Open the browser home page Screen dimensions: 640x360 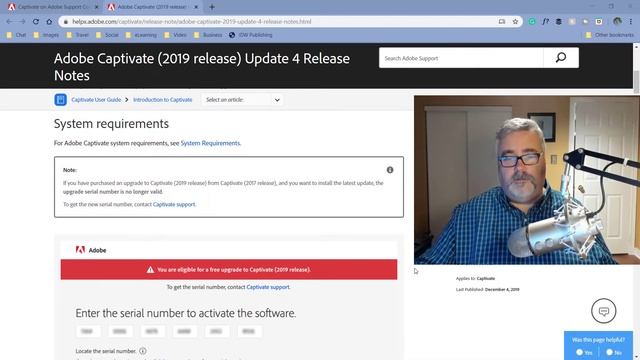(49, 22)
